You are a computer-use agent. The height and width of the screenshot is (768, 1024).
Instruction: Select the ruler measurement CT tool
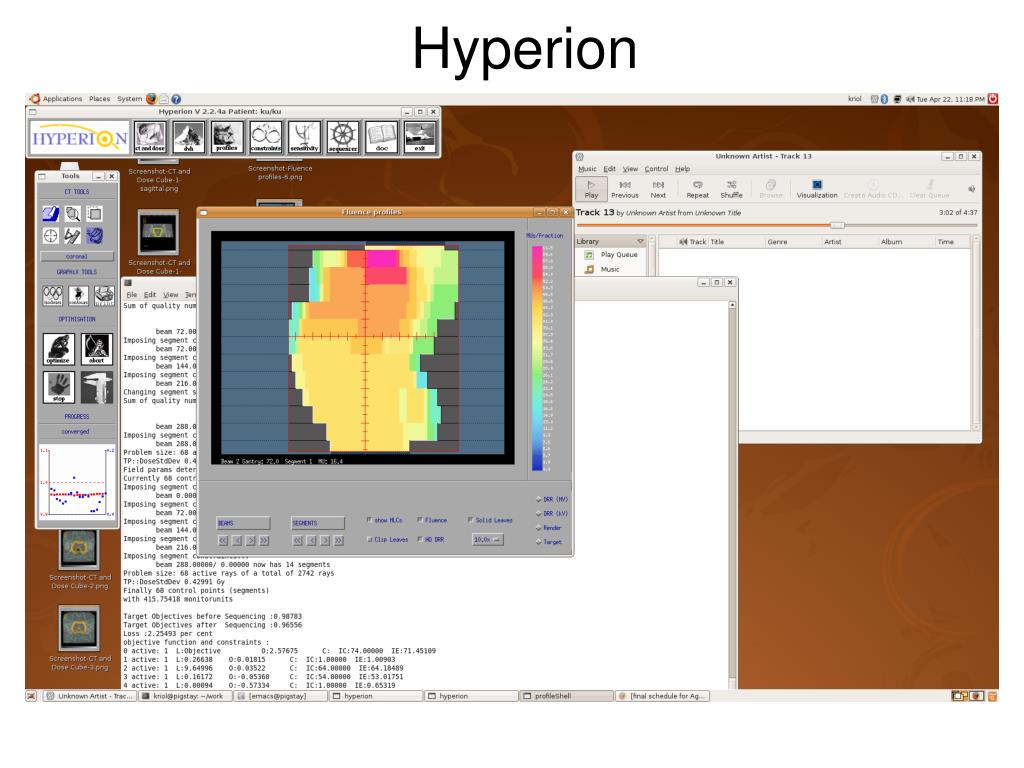pos(72,236)
